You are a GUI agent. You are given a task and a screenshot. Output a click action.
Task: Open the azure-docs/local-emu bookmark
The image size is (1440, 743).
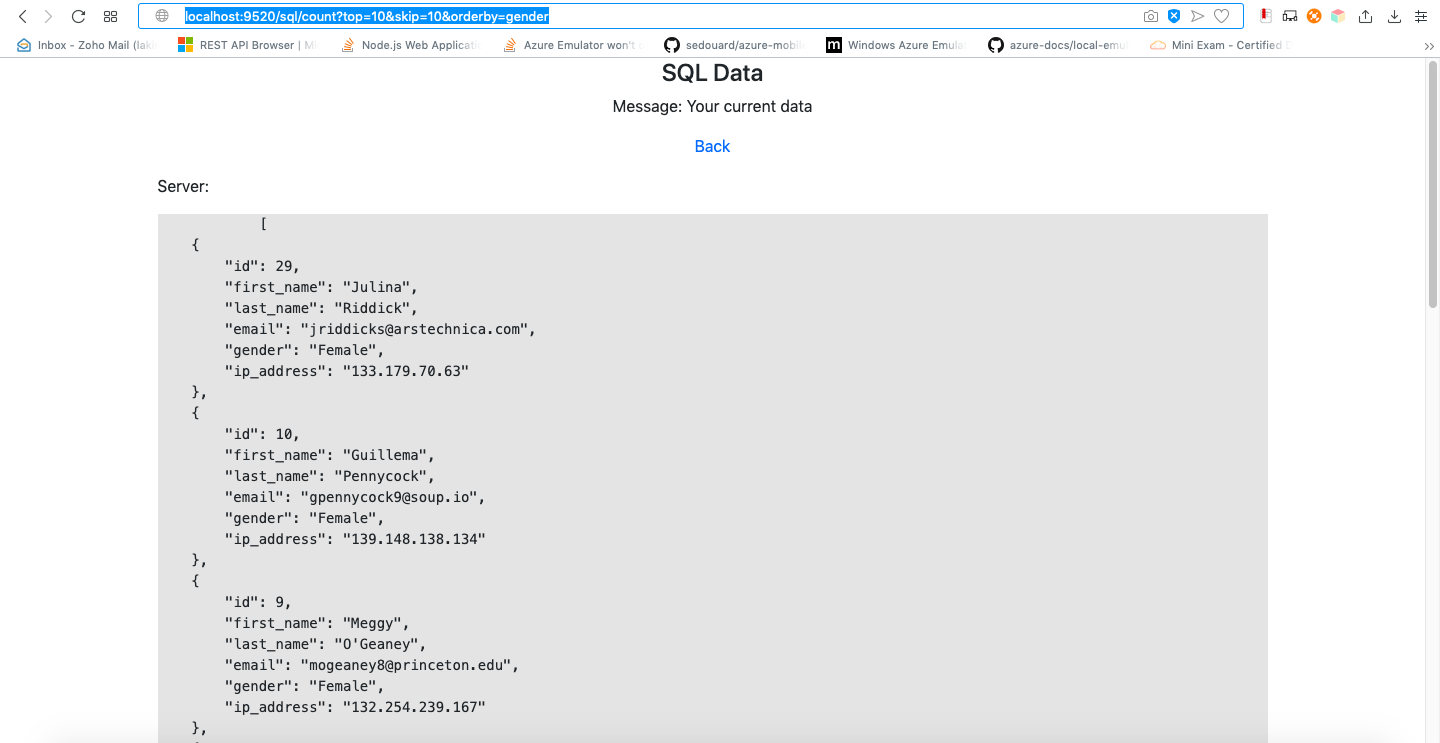click(x=1059, y=45)
